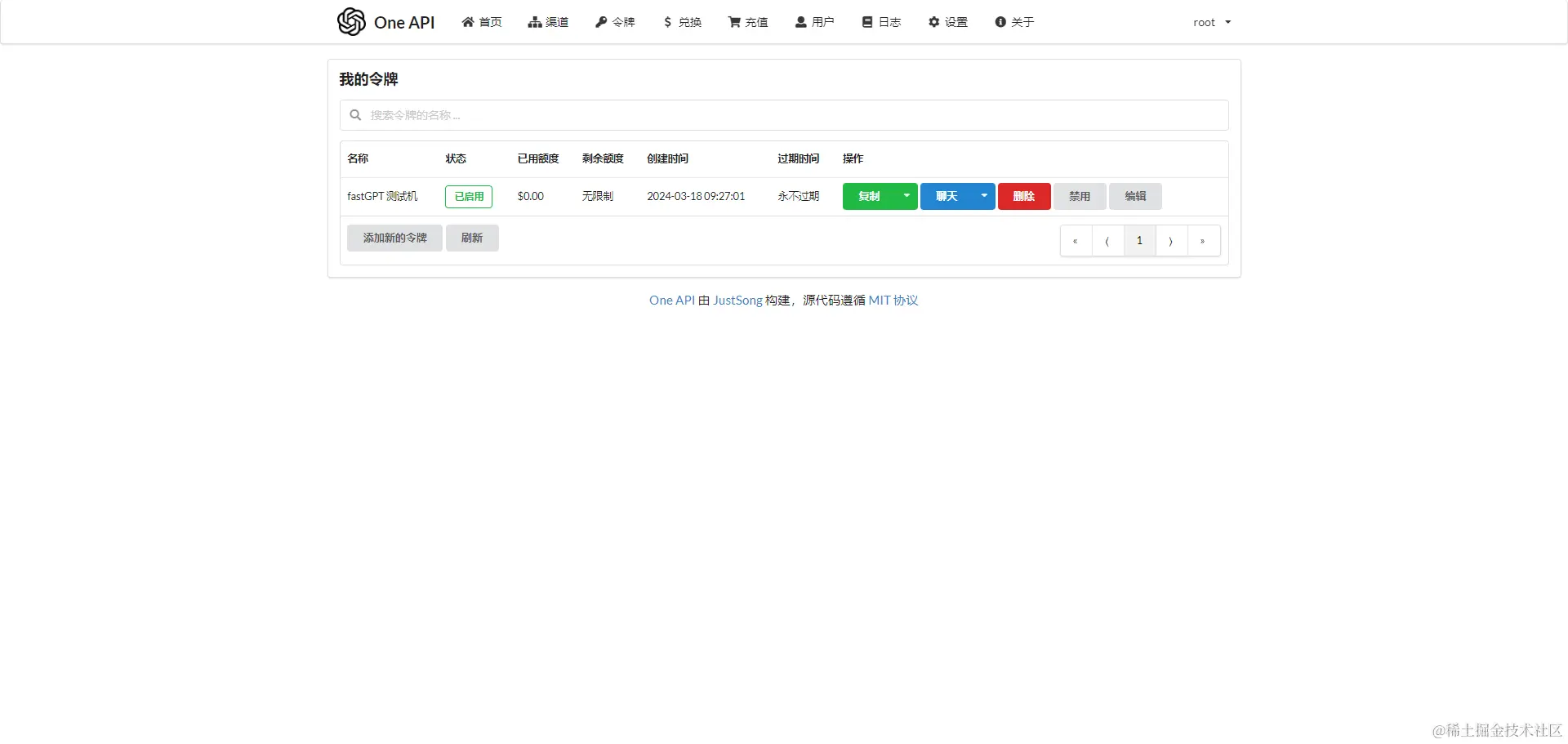Image resolution: width=1568 pixels, height=744 pixels.
Task: Click the 2024-03-18 09:27:01 creation time
Action: click(696, 196)
